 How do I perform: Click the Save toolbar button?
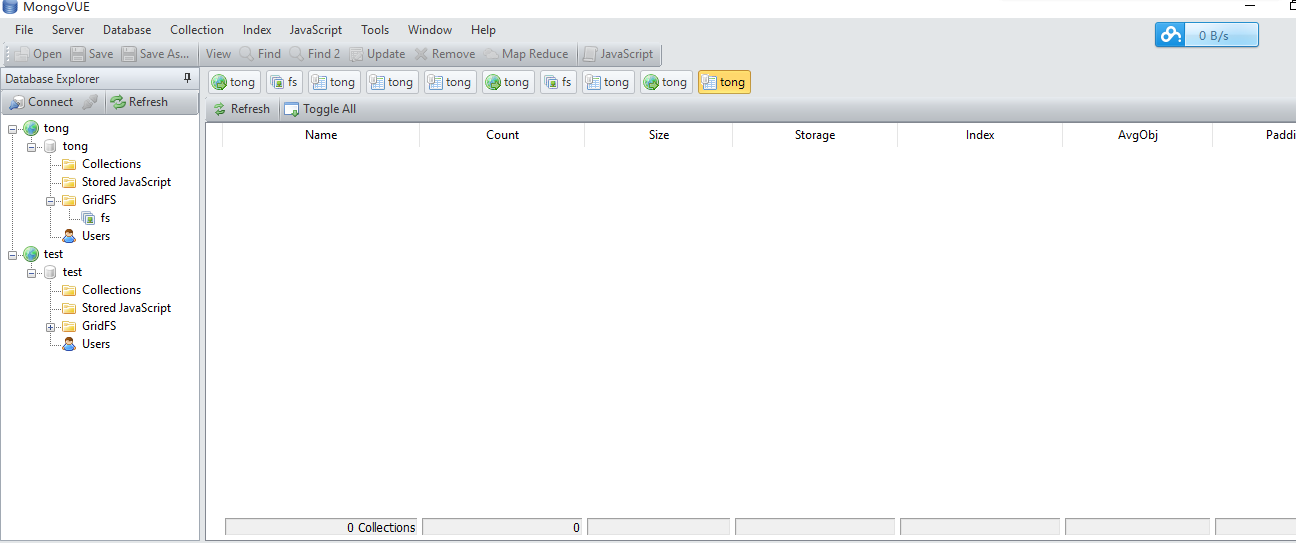tap(92, 54)
